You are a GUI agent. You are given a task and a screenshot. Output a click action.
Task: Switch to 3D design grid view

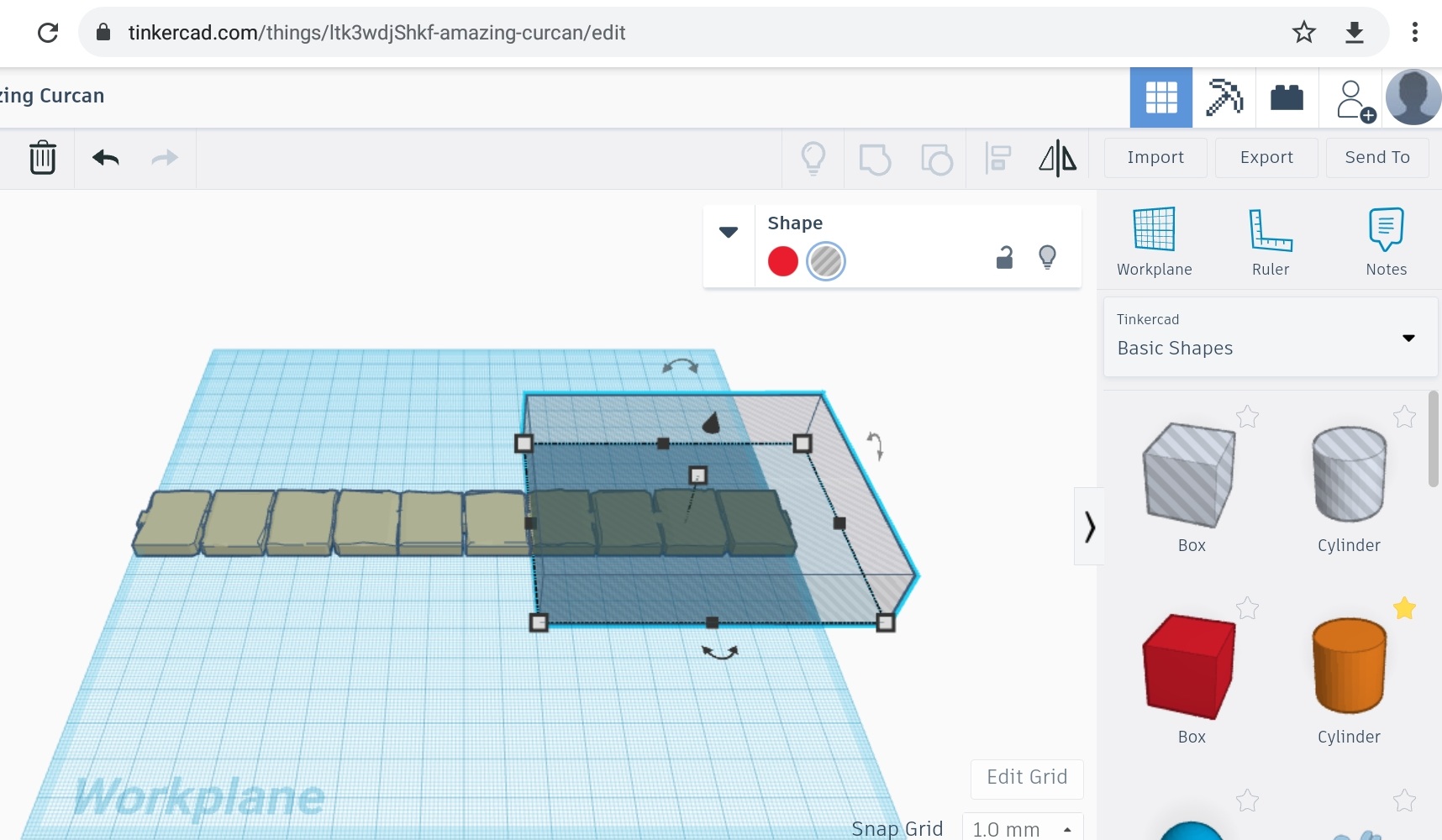tap(1160, 97)
